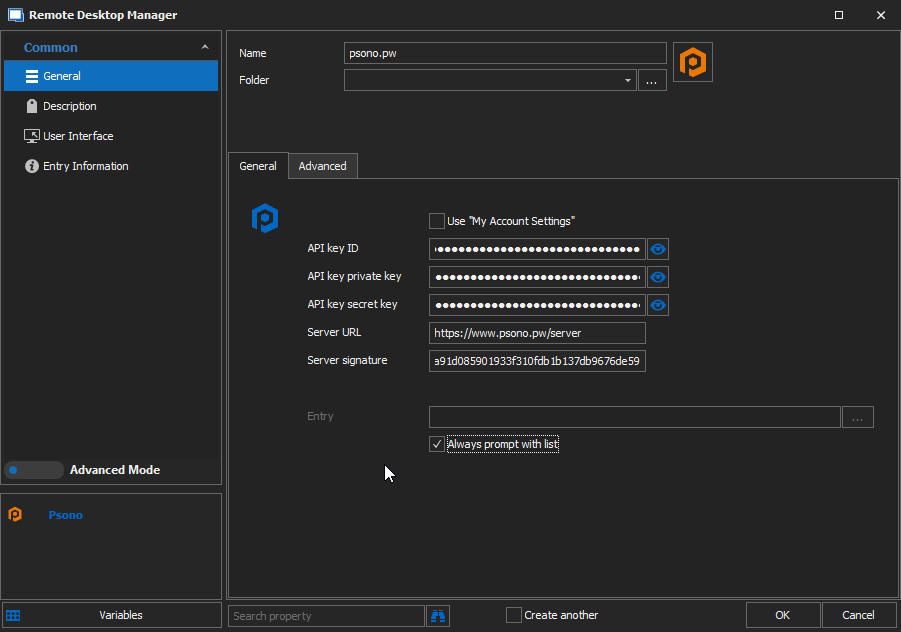Image resolution: width=901 pixels, height=632 pixels.
Task: View the Entry Information page
Action: (x=84, y=165)
